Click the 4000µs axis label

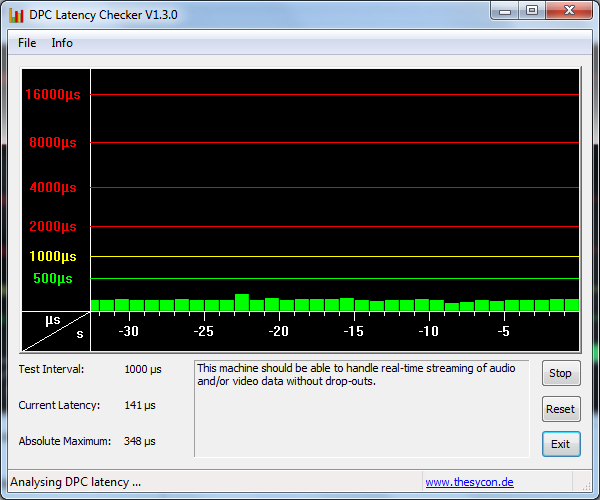pos(53,187)
